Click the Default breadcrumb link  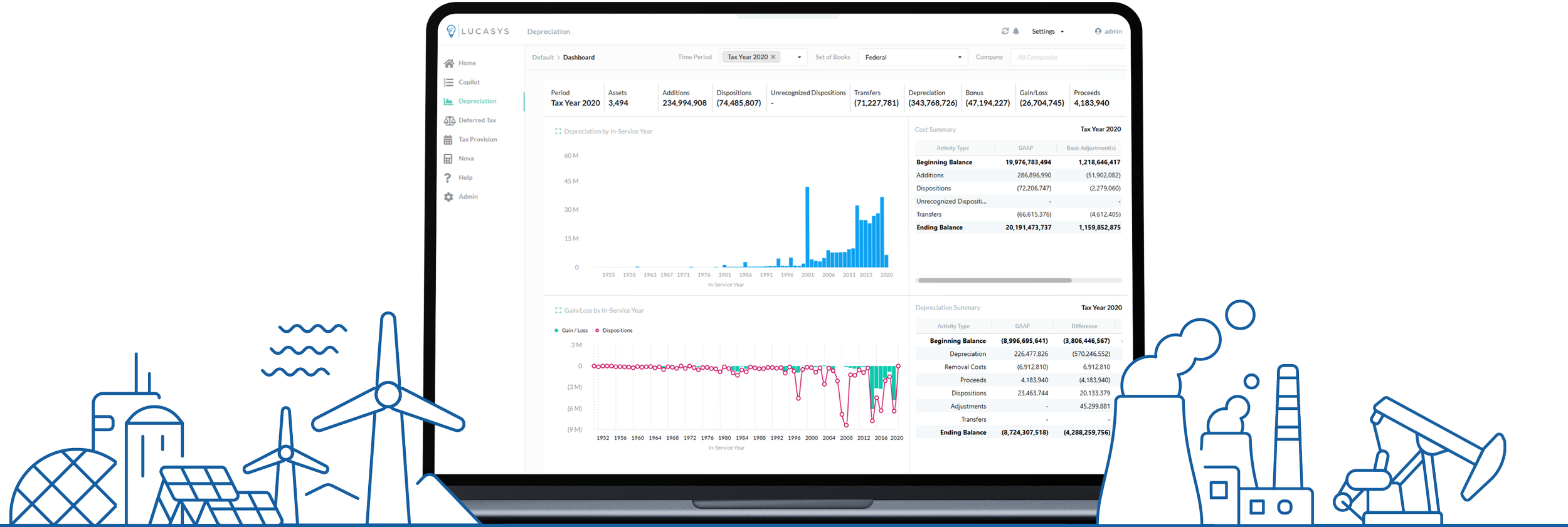[543, 58]
